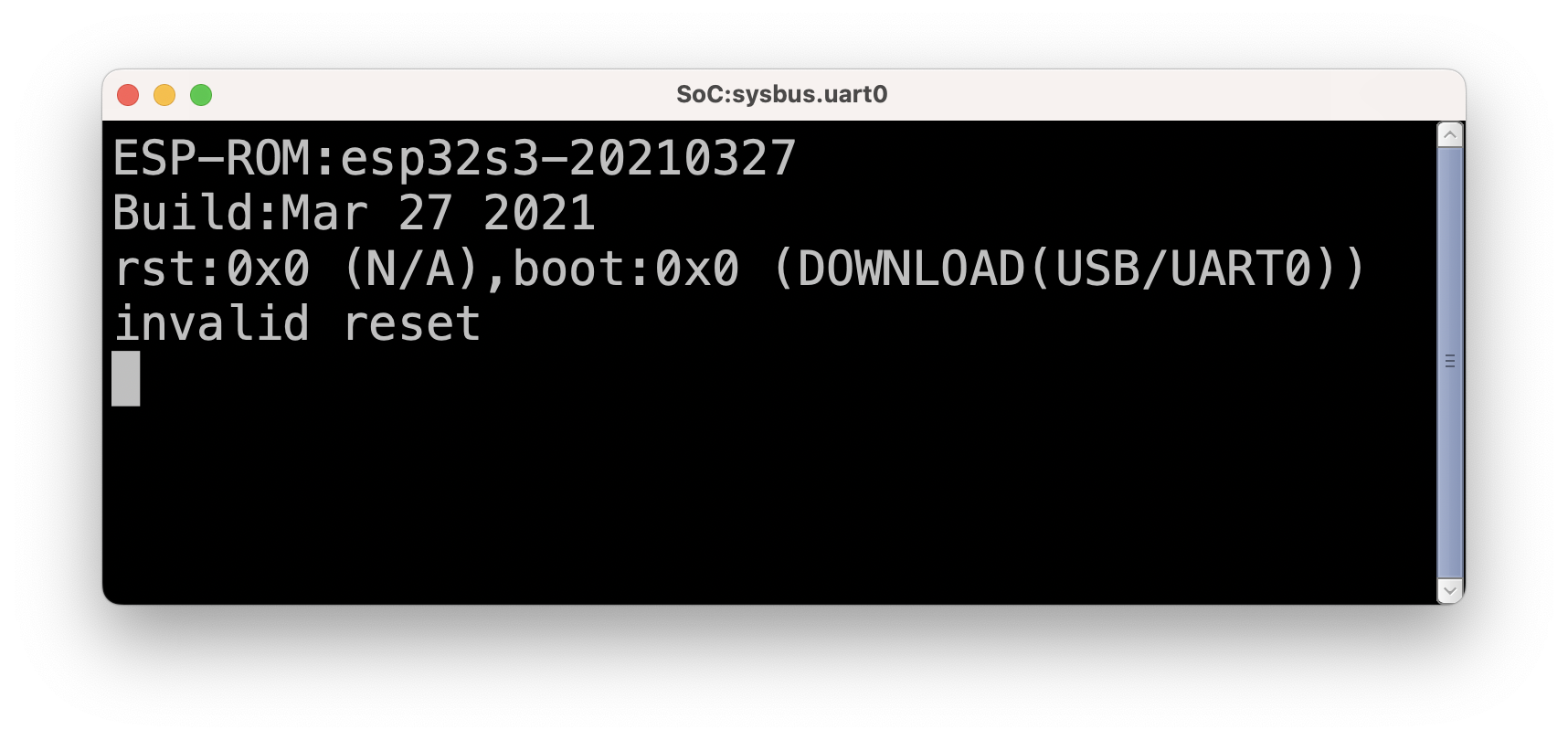Click the "(N/A)" reset reason text
Image resolution: width=1568 pixels, height=740 pixels.
point(411,270)
